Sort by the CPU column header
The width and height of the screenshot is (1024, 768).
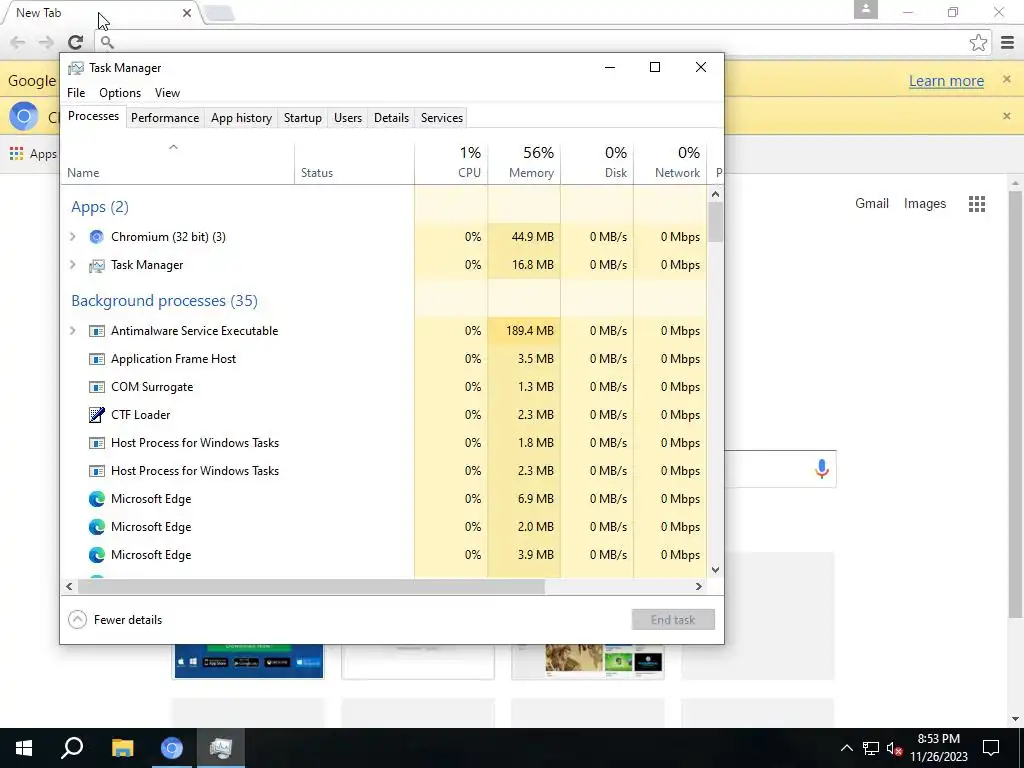[451, 162]
